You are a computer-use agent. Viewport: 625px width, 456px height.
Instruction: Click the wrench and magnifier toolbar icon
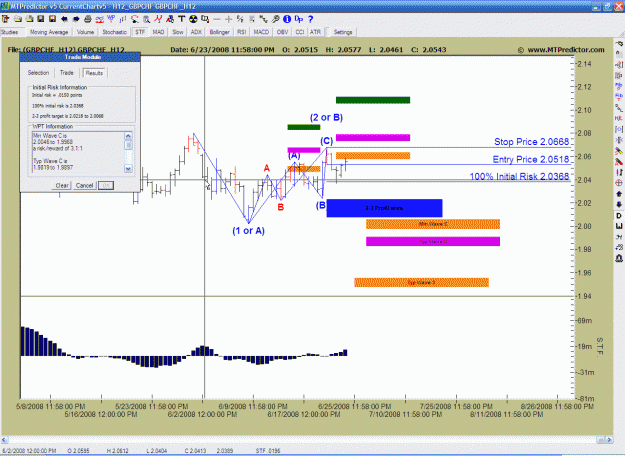point(275,19)
